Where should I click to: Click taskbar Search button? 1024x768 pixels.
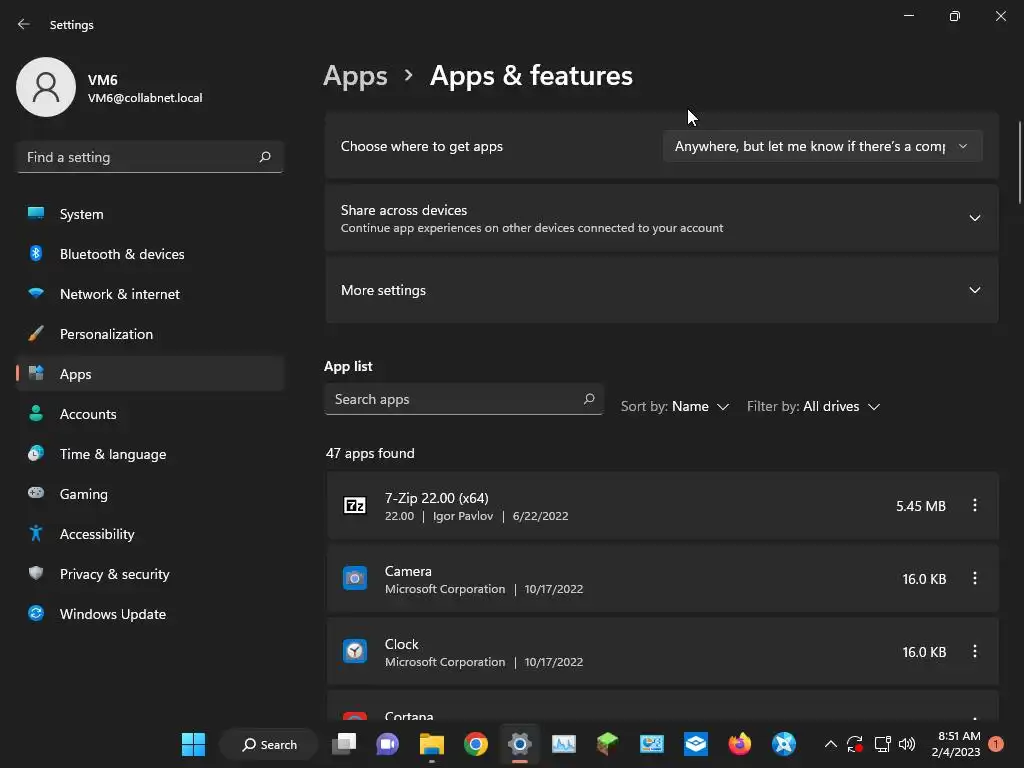coord(269,744)
